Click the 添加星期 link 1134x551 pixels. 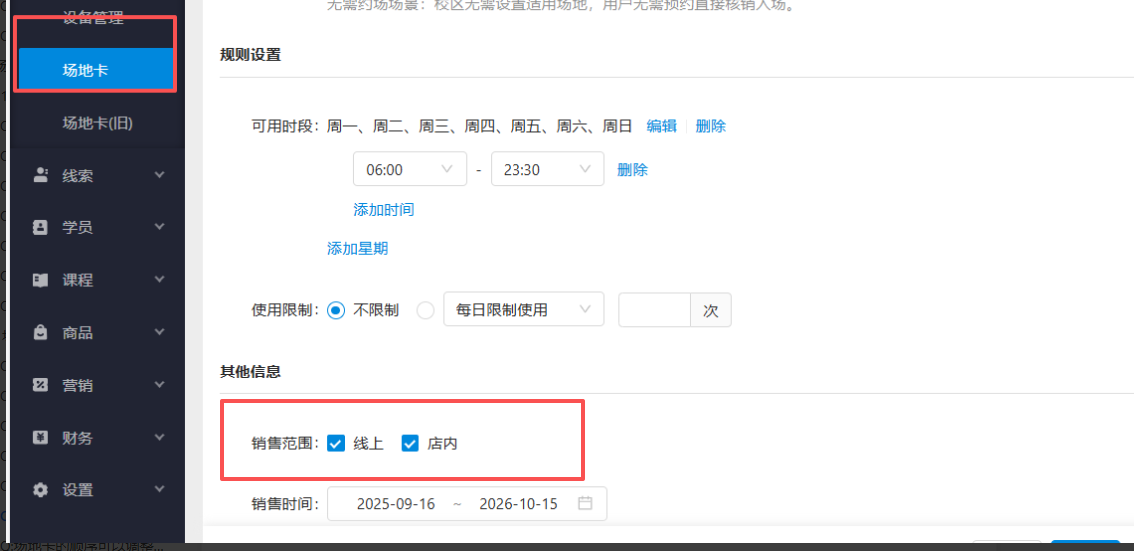tap(357, 249)
